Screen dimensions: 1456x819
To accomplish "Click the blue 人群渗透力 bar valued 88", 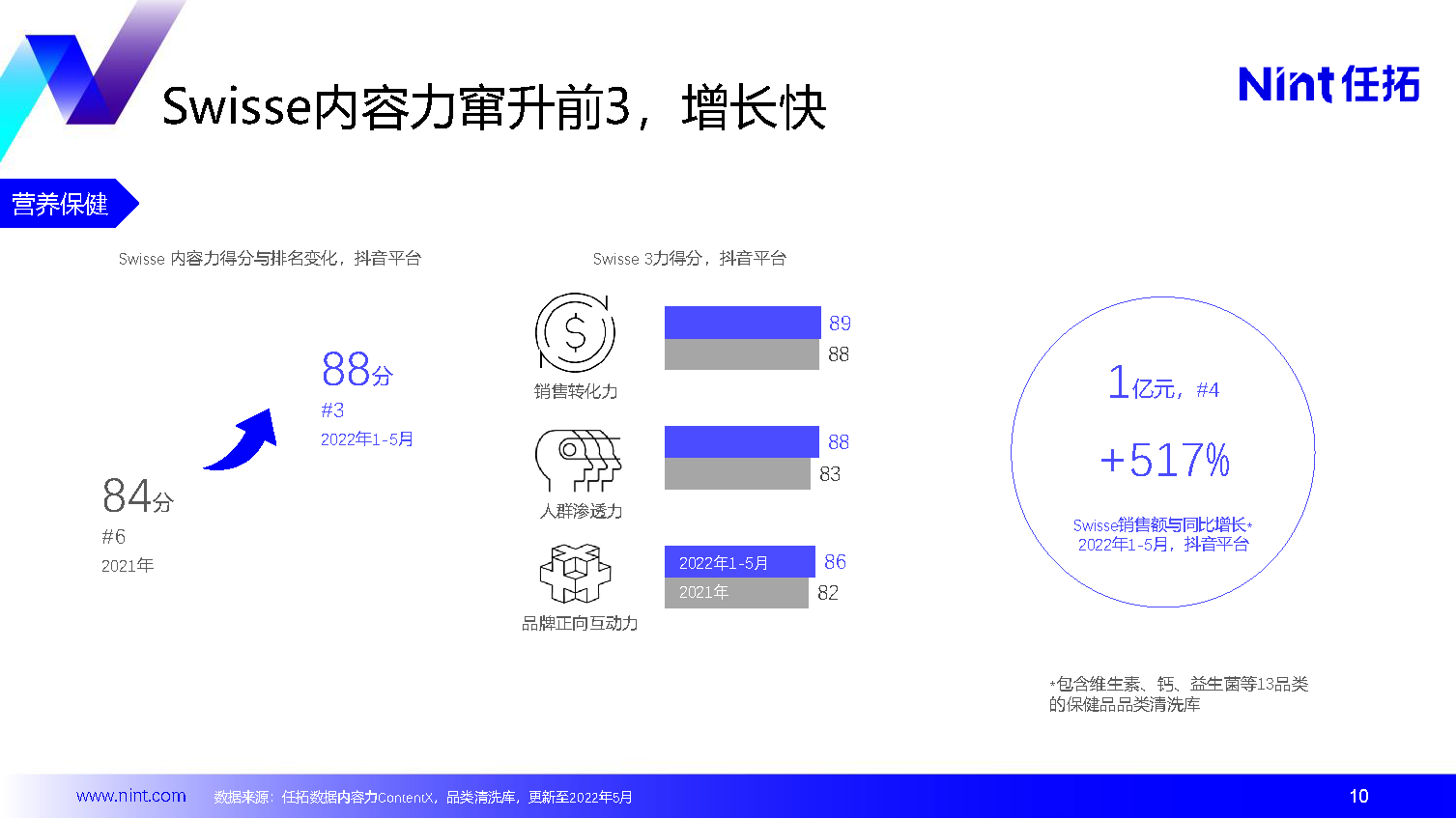I will [x=741, y=442].
